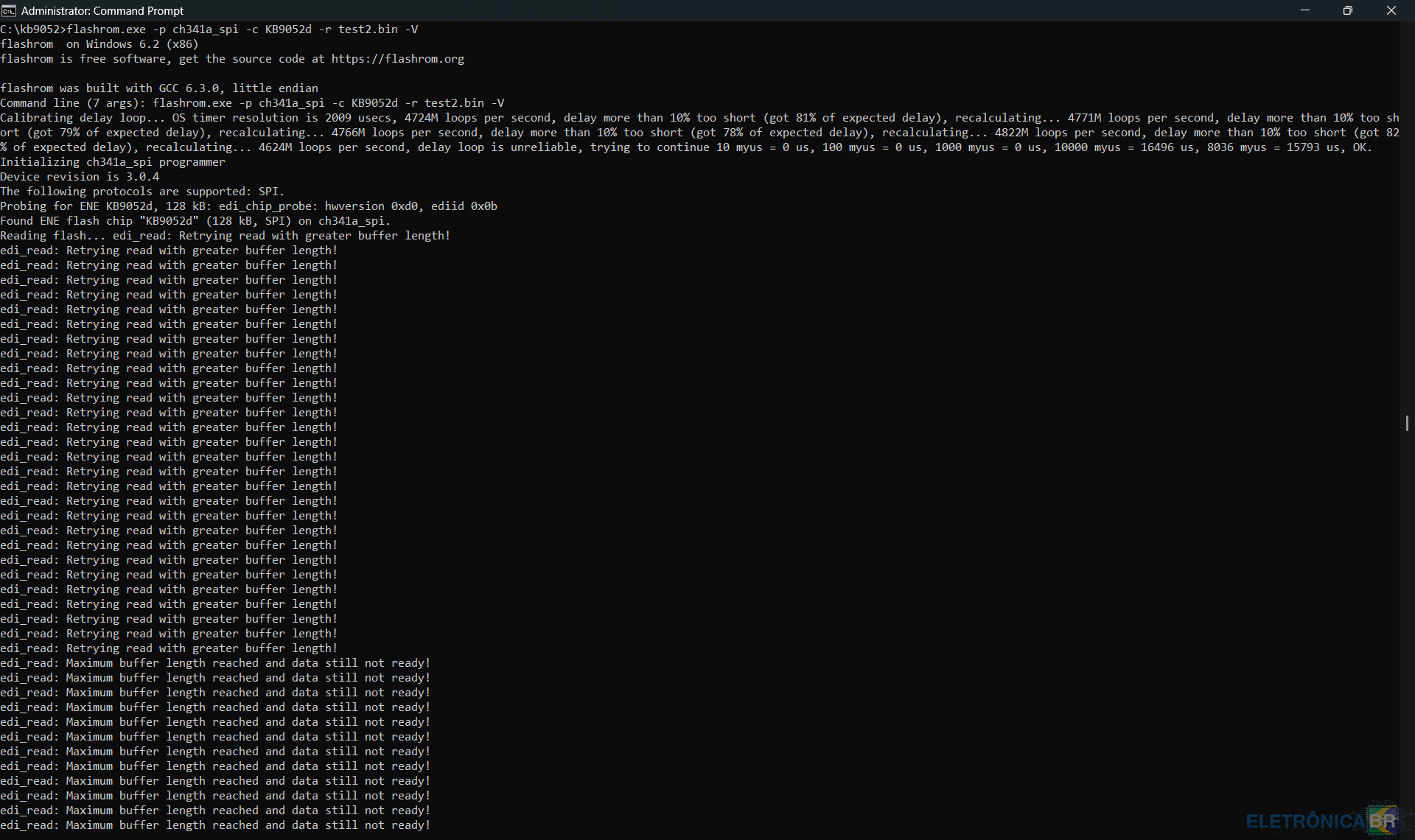Click the 'Reading flash...' line
1415x840 pixels.
click(x=225, y=236)
